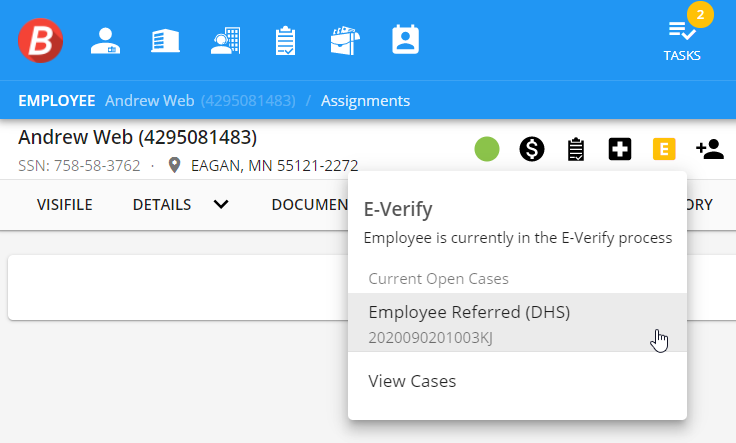Click the EMPLOYEE breadcrumb label
The width and height of the screenshot is (736, 443).
click(57, 100)
